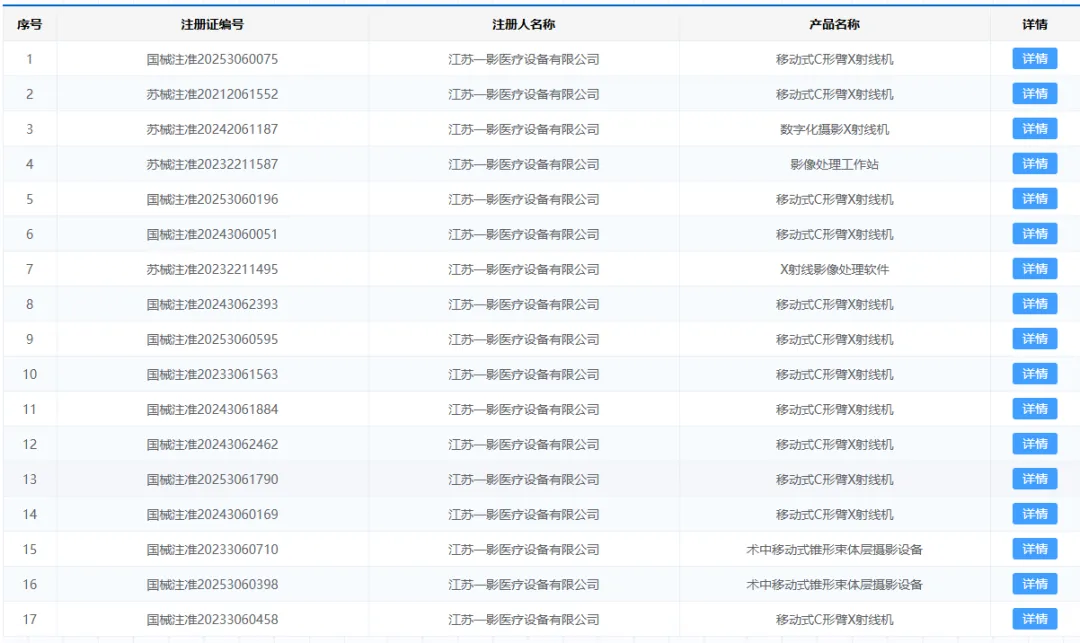Select cell 国械注准20243061884
1080x643 pixels.
click(x=212, y=410)
